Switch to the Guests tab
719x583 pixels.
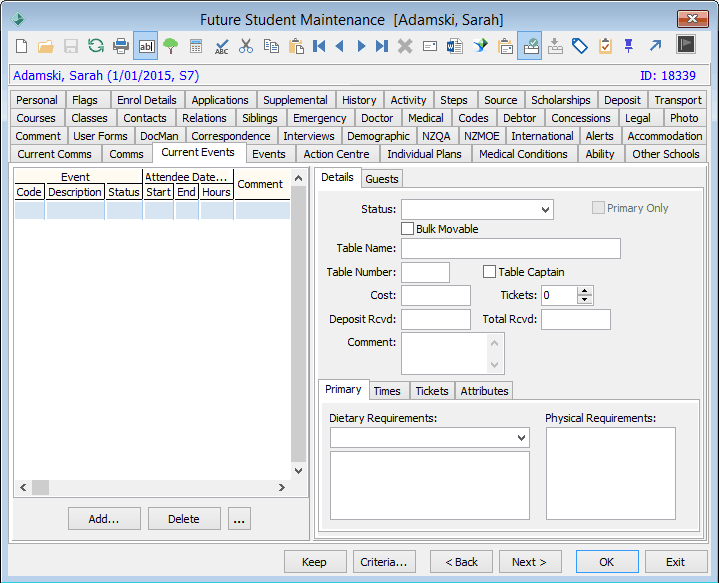382,179
